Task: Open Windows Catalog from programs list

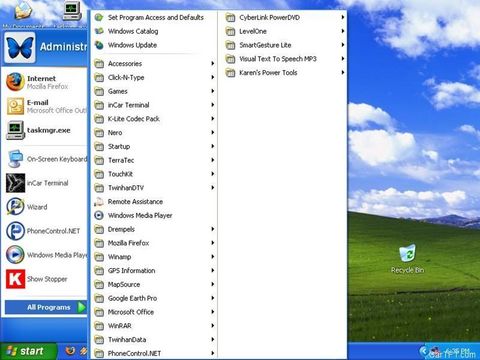Action: 154,31
